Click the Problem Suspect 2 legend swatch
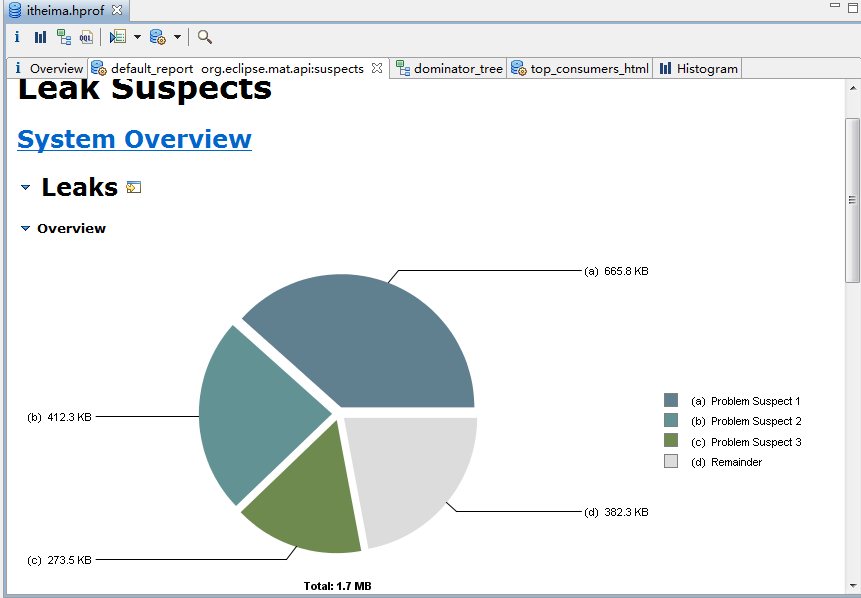Screen dimensions: 861x598 tap(671, 421)
